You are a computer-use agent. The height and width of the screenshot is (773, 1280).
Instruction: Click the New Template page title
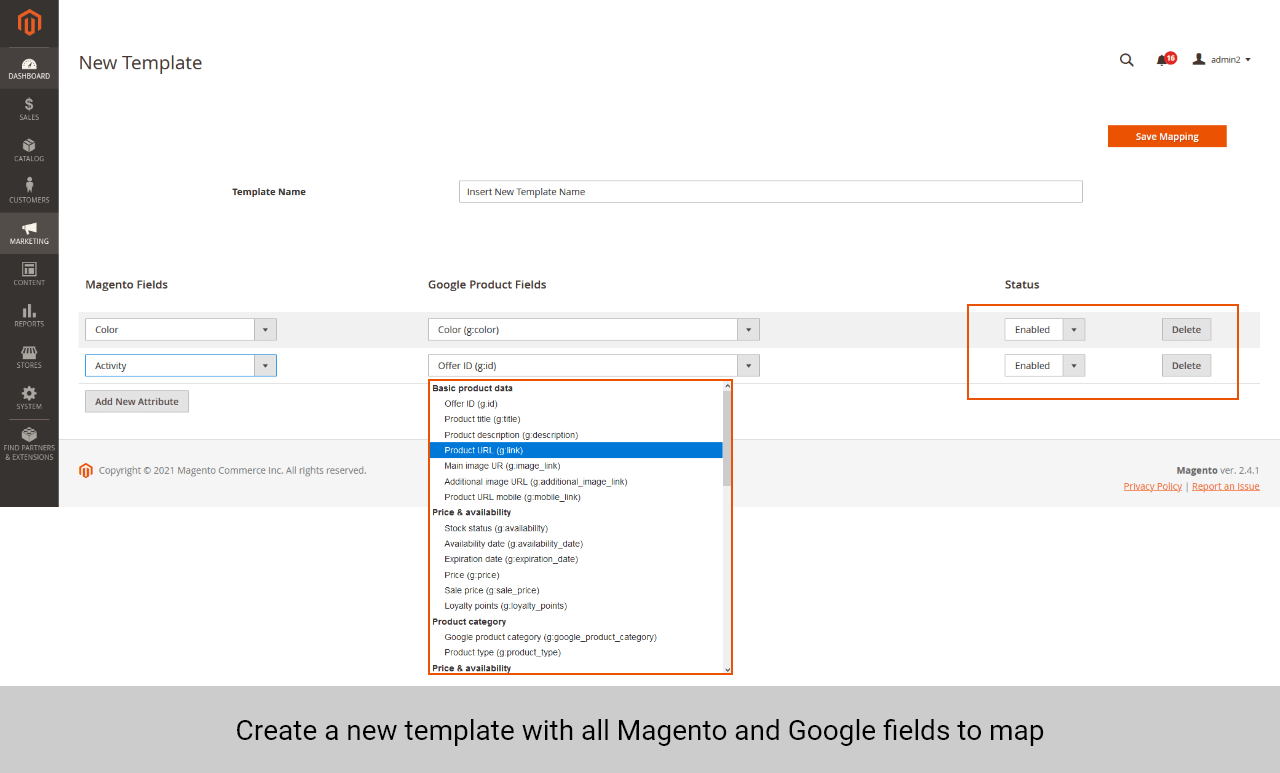[140, 62]
